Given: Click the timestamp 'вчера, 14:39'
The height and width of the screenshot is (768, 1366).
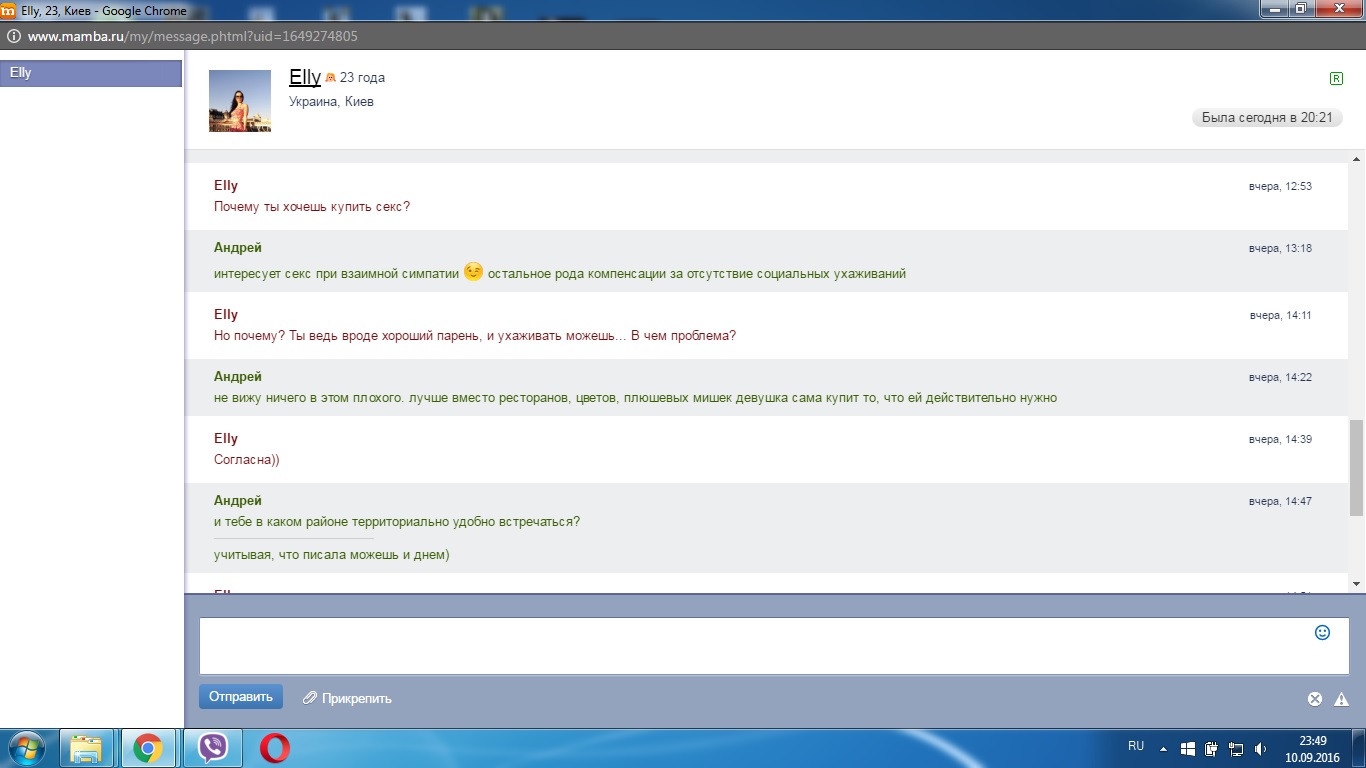Looking at the screenshot, I should [x=1280, y=439].
